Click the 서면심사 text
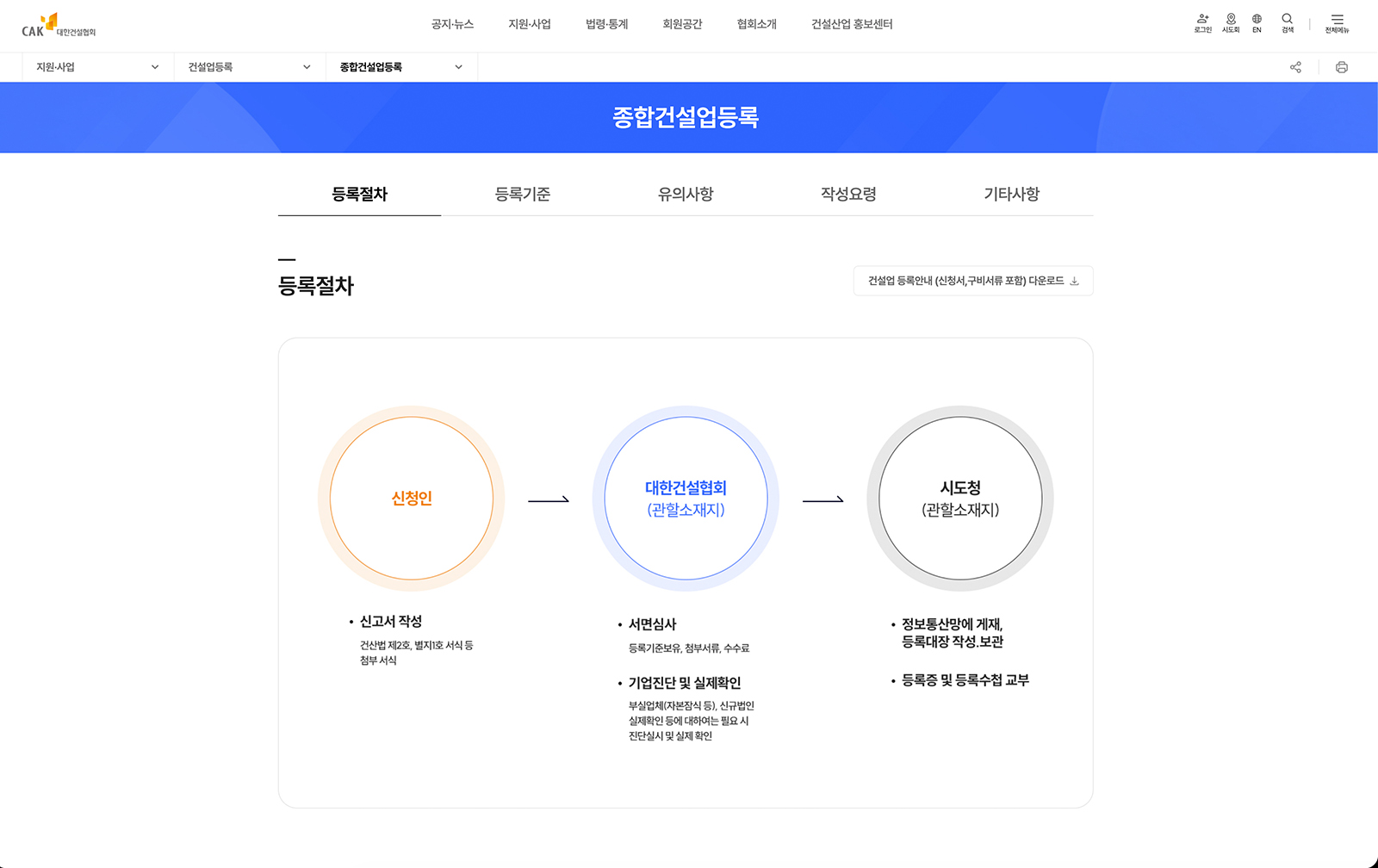 [653, 624]
